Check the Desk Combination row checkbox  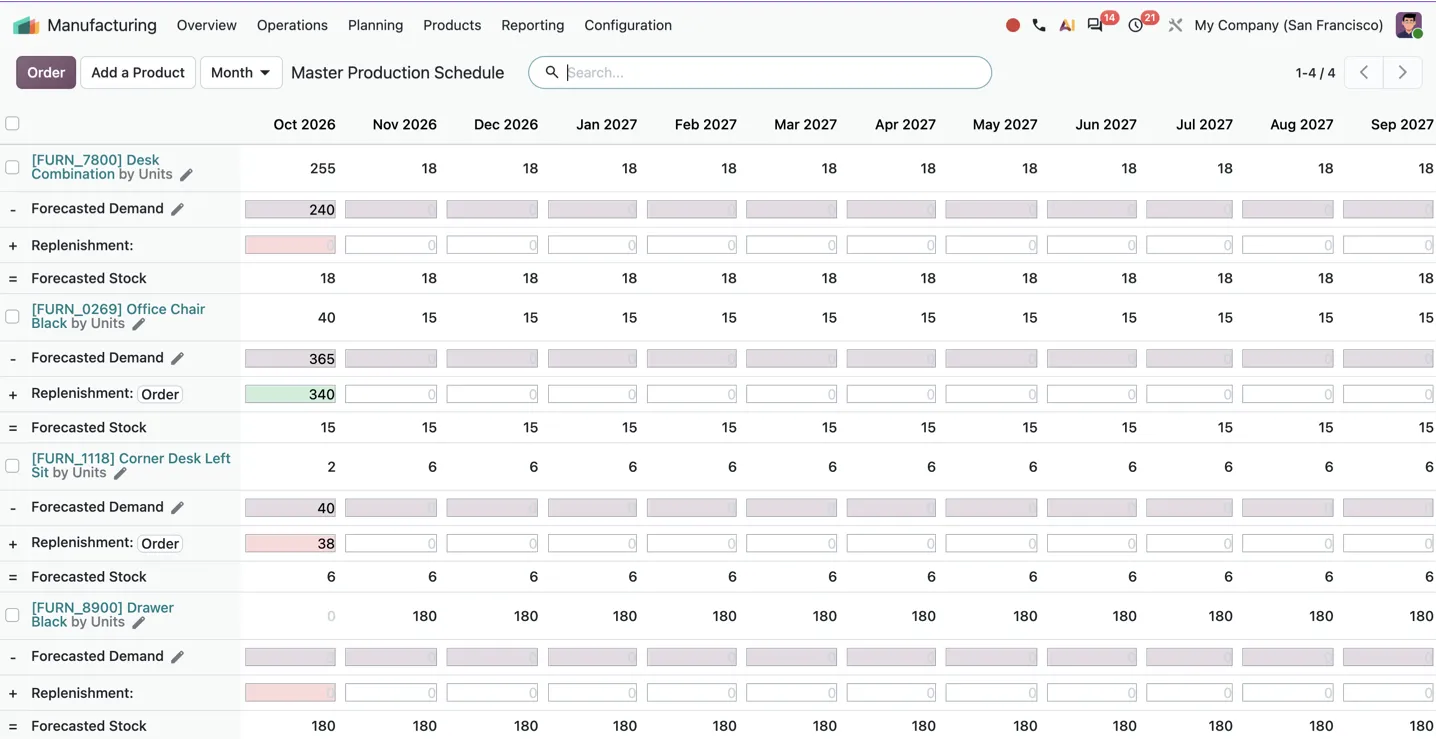(x=12, y=168)
